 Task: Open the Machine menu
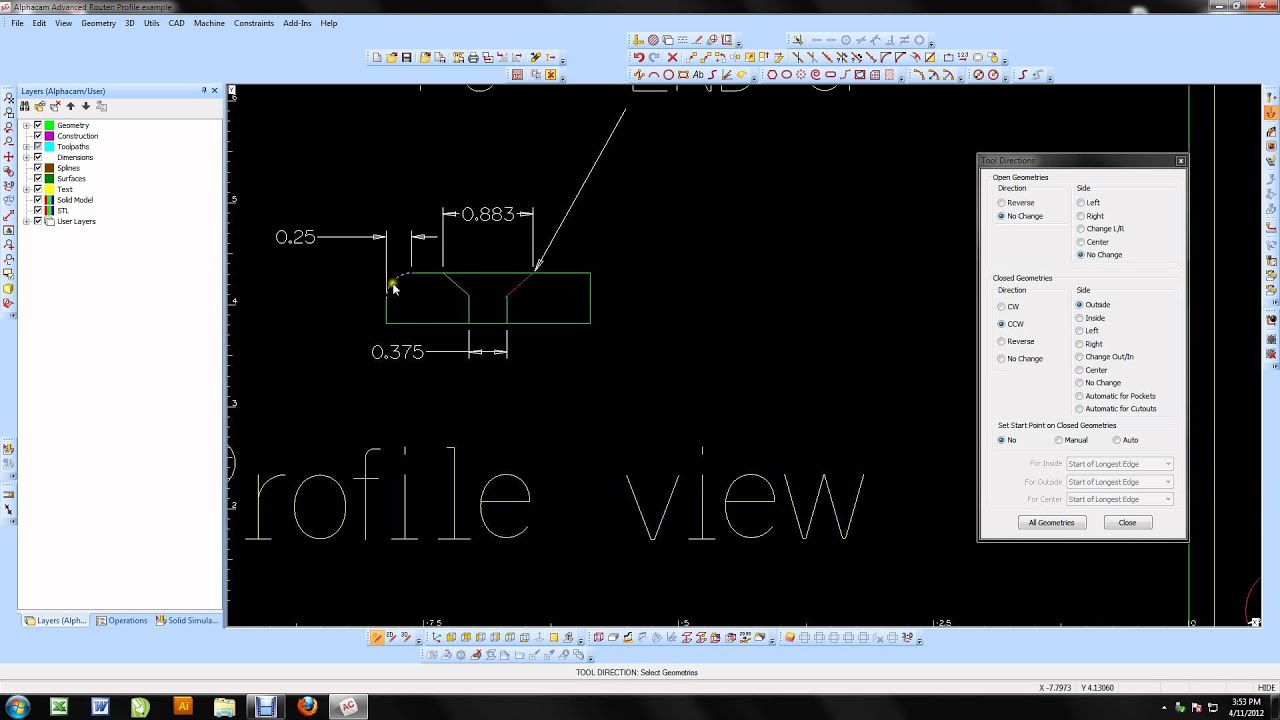coord(209,23)
